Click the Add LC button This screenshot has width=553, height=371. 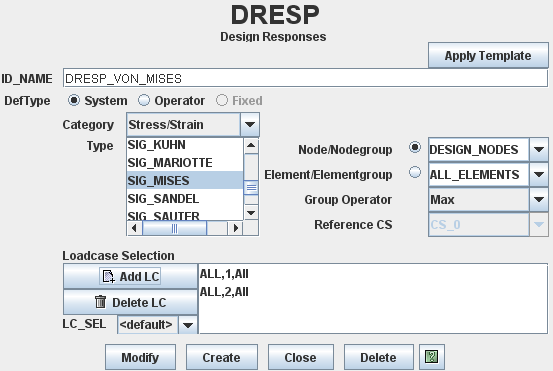tap(130, 276)
